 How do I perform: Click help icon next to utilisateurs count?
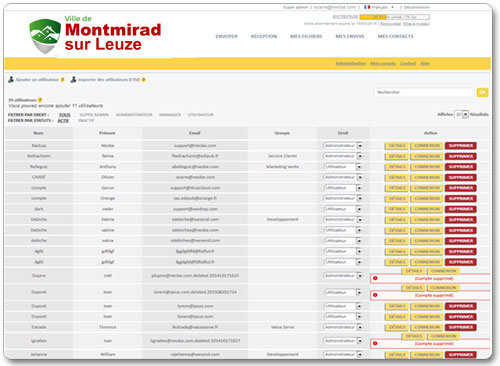(40, 100)
